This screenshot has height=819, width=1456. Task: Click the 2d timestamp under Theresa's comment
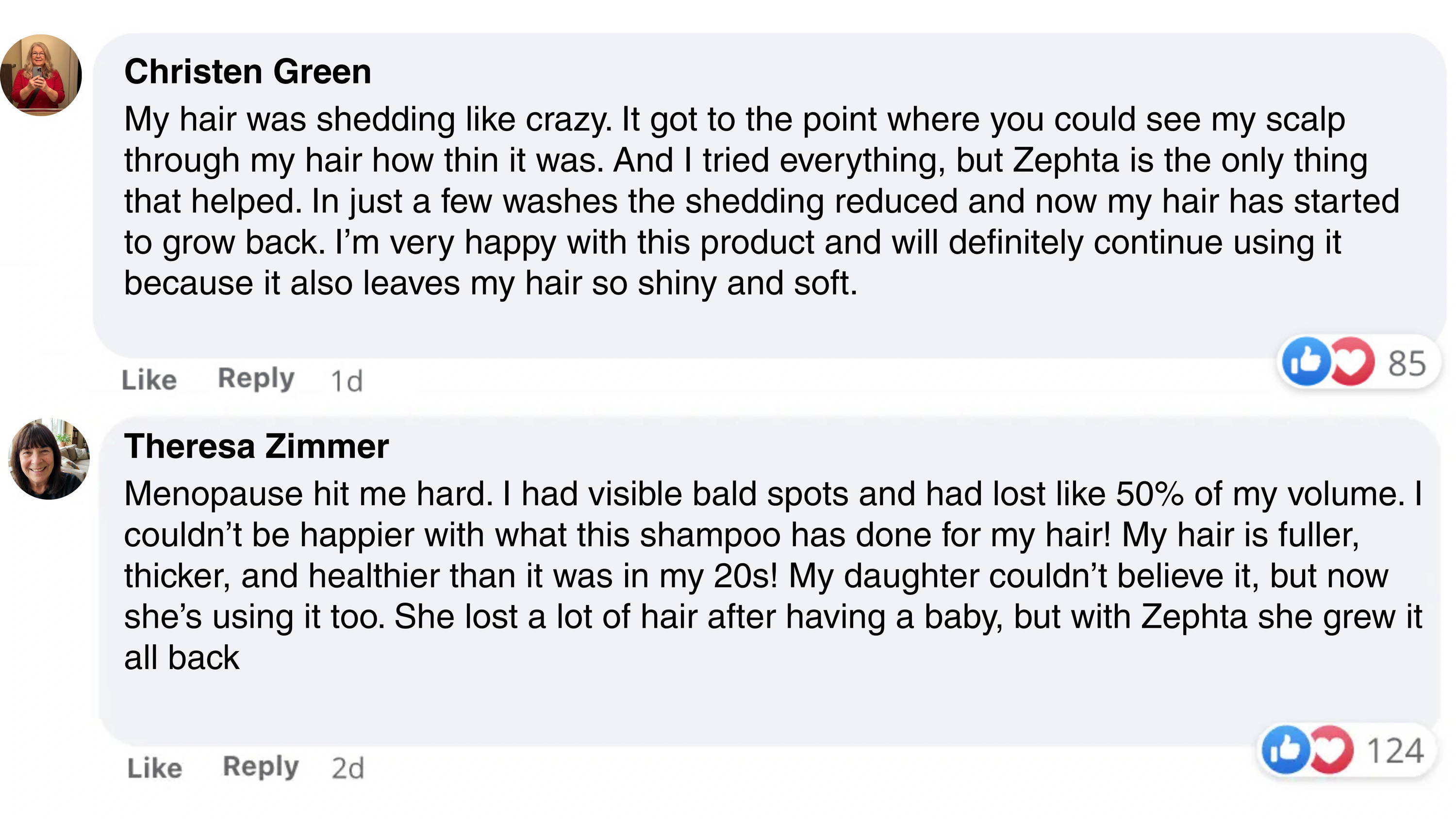pos(347,769)
